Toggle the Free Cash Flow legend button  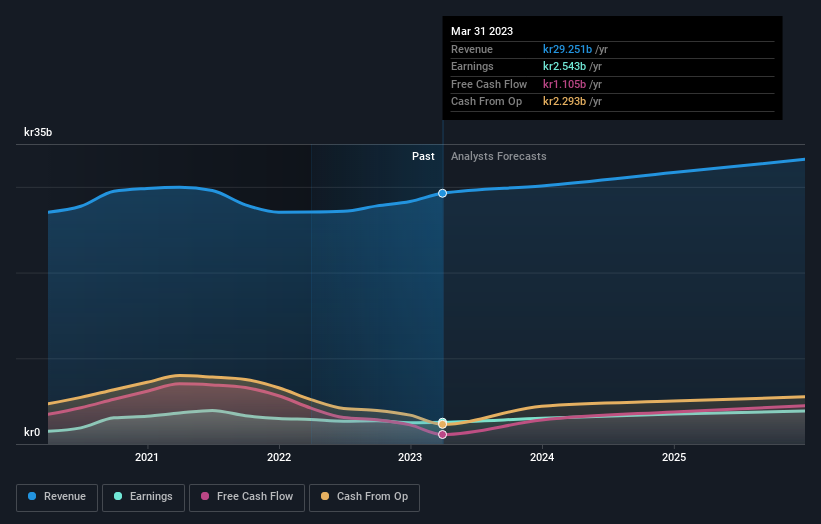coord(247,497)
